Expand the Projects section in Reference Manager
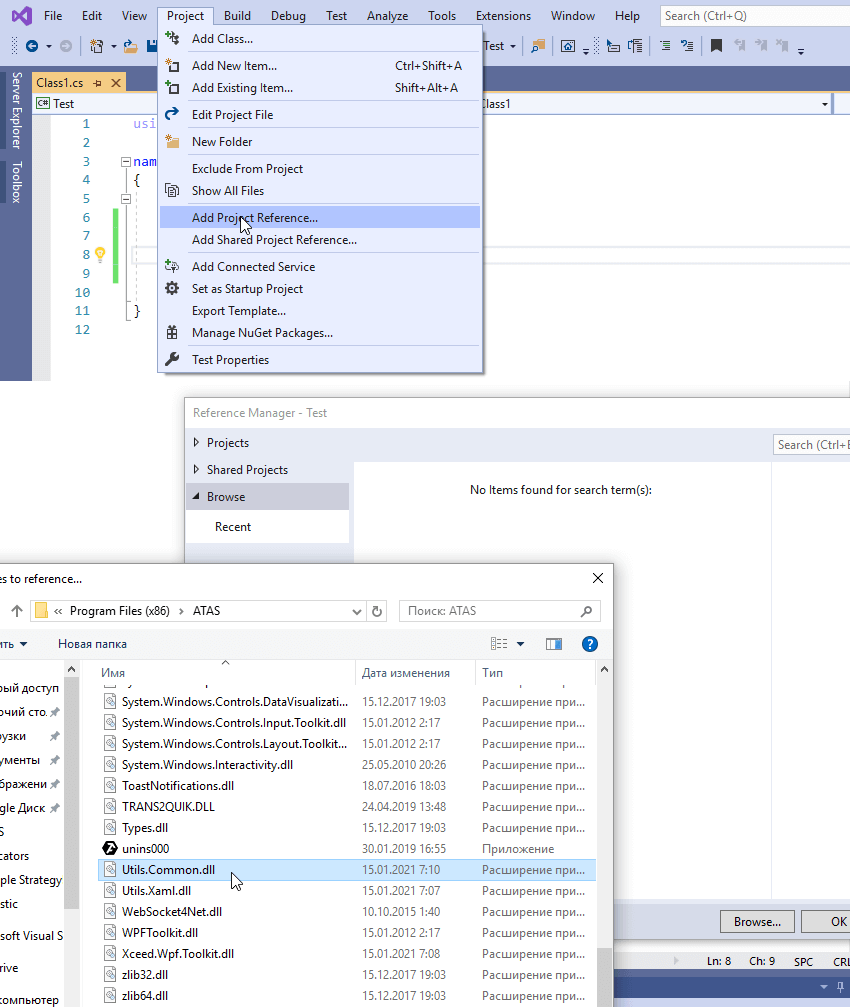The height and width of the screenshot is (1007, 850). [195, 443]
